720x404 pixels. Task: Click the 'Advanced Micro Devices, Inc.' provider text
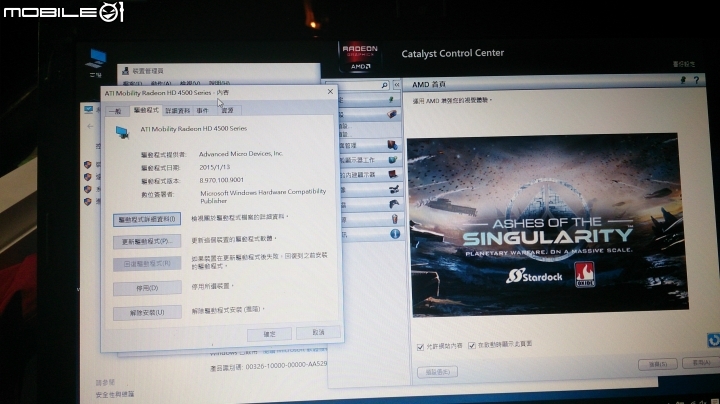tap(241, 154)
